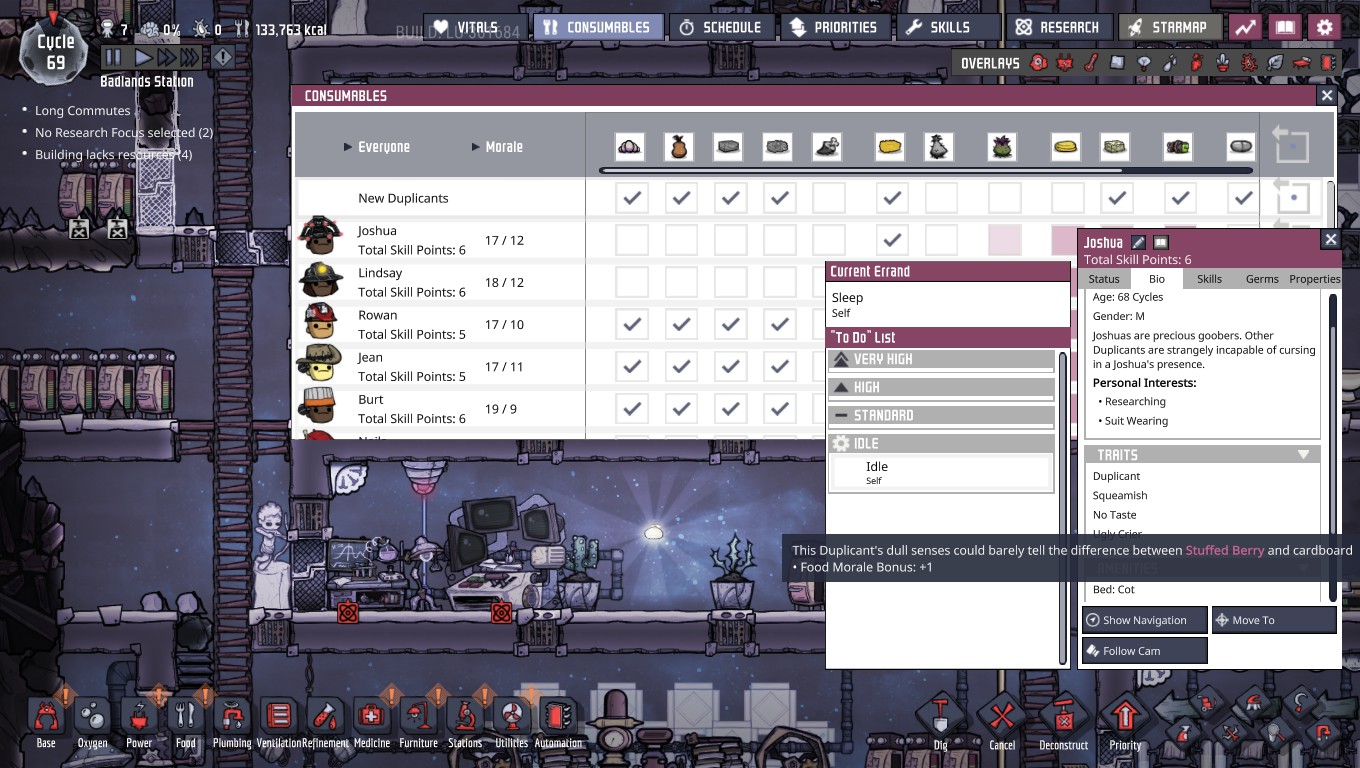Uncheck first food checkbox for New Duplicants
The height and width of the screenshot is (768, 1360).
pos(632,198)
